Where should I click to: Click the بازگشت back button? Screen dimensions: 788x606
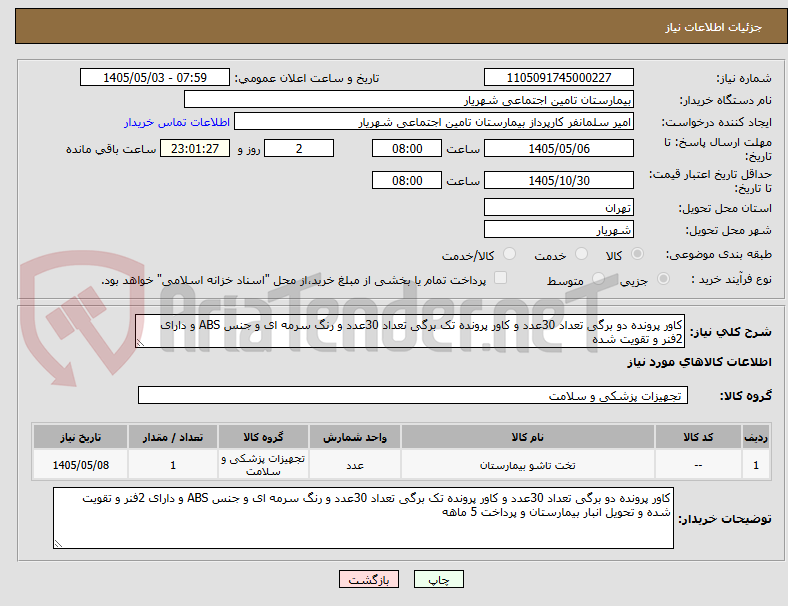click(369, 579)
